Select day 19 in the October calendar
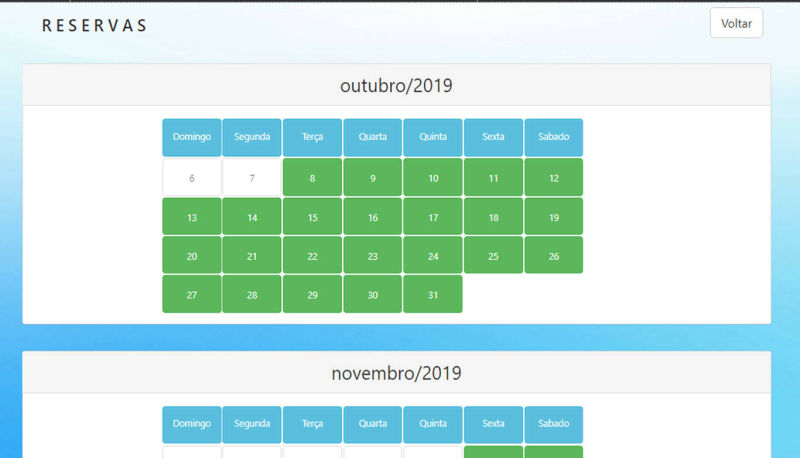The width and height of the screenshot is (800, 458). pyautogui.click(x=553, y=217)
